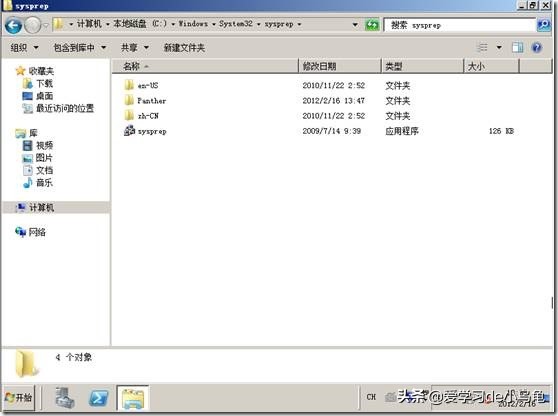Open 收藏夹 in the navigation pane
The height and width of the screenshot is (416, 558).
pos(41,71)
